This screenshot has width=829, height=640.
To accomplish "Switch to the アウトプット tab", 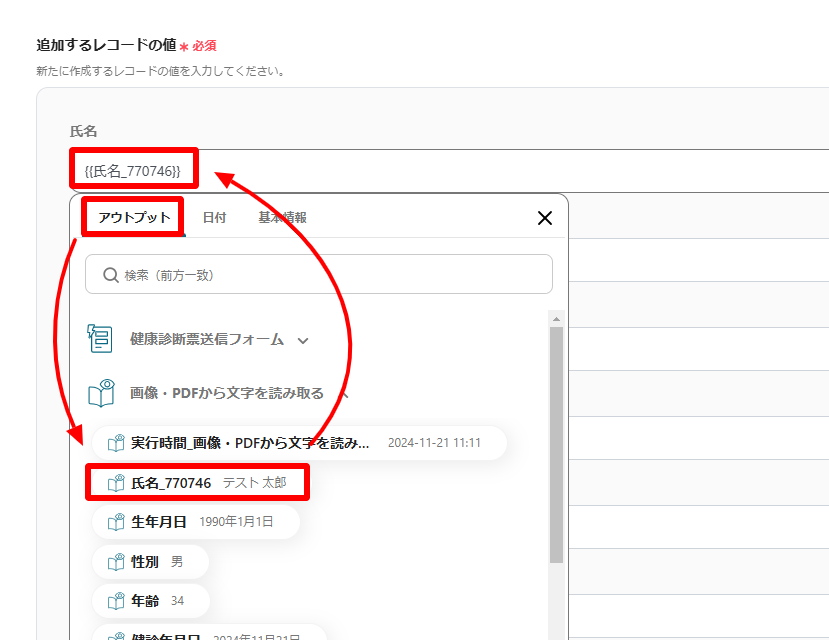I will click(x=134, y=217).
